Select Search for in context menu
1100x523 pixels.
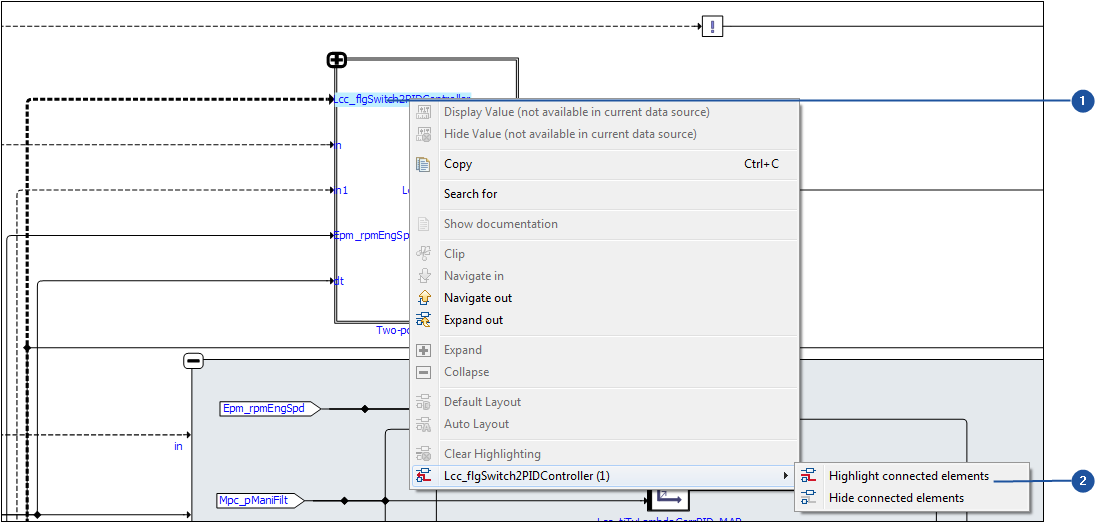pos(470,194)
